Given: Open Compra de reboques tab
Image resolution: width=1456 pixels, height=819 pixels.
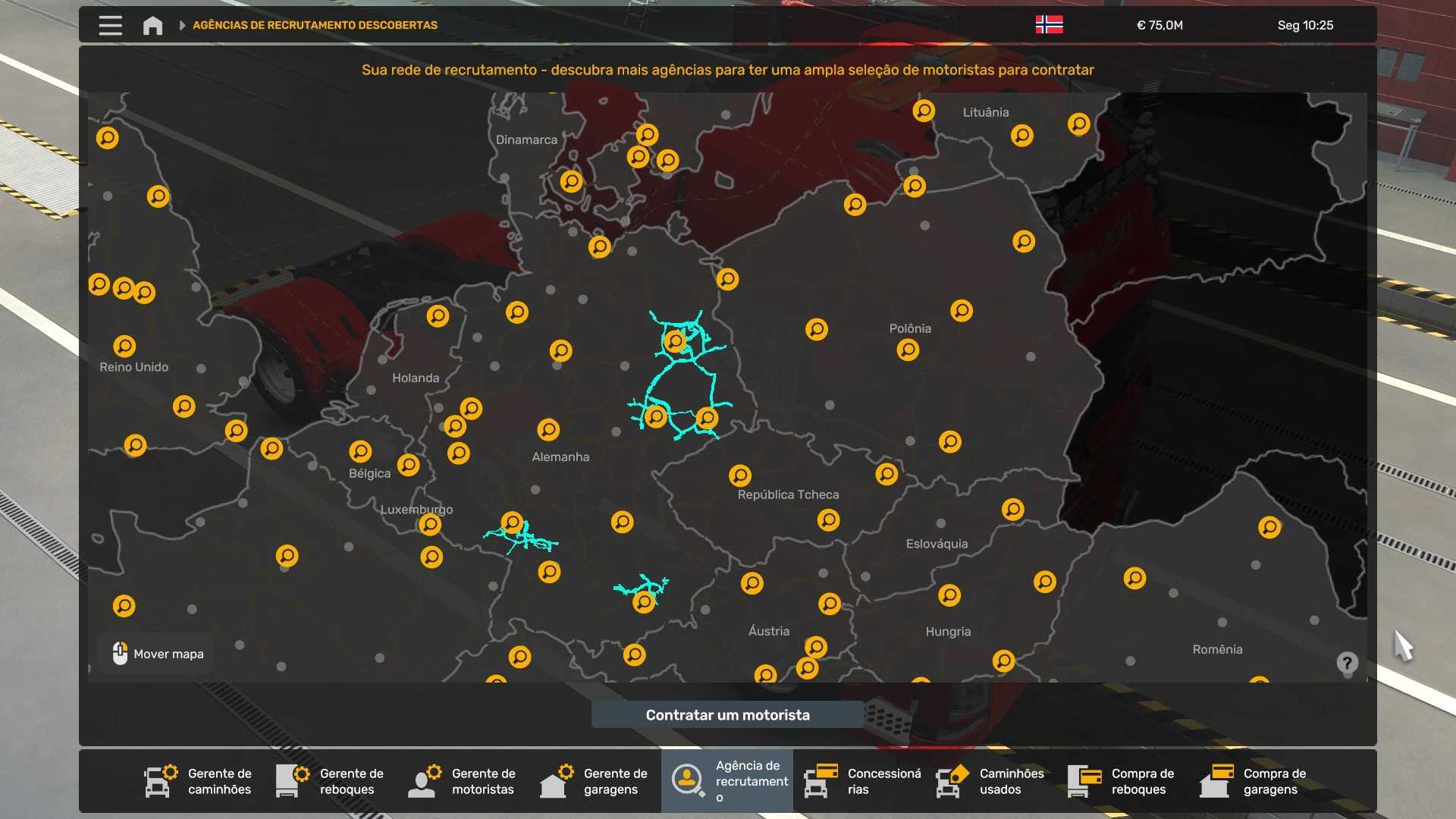Looking at the screenshot, I should click(1122, 781).
